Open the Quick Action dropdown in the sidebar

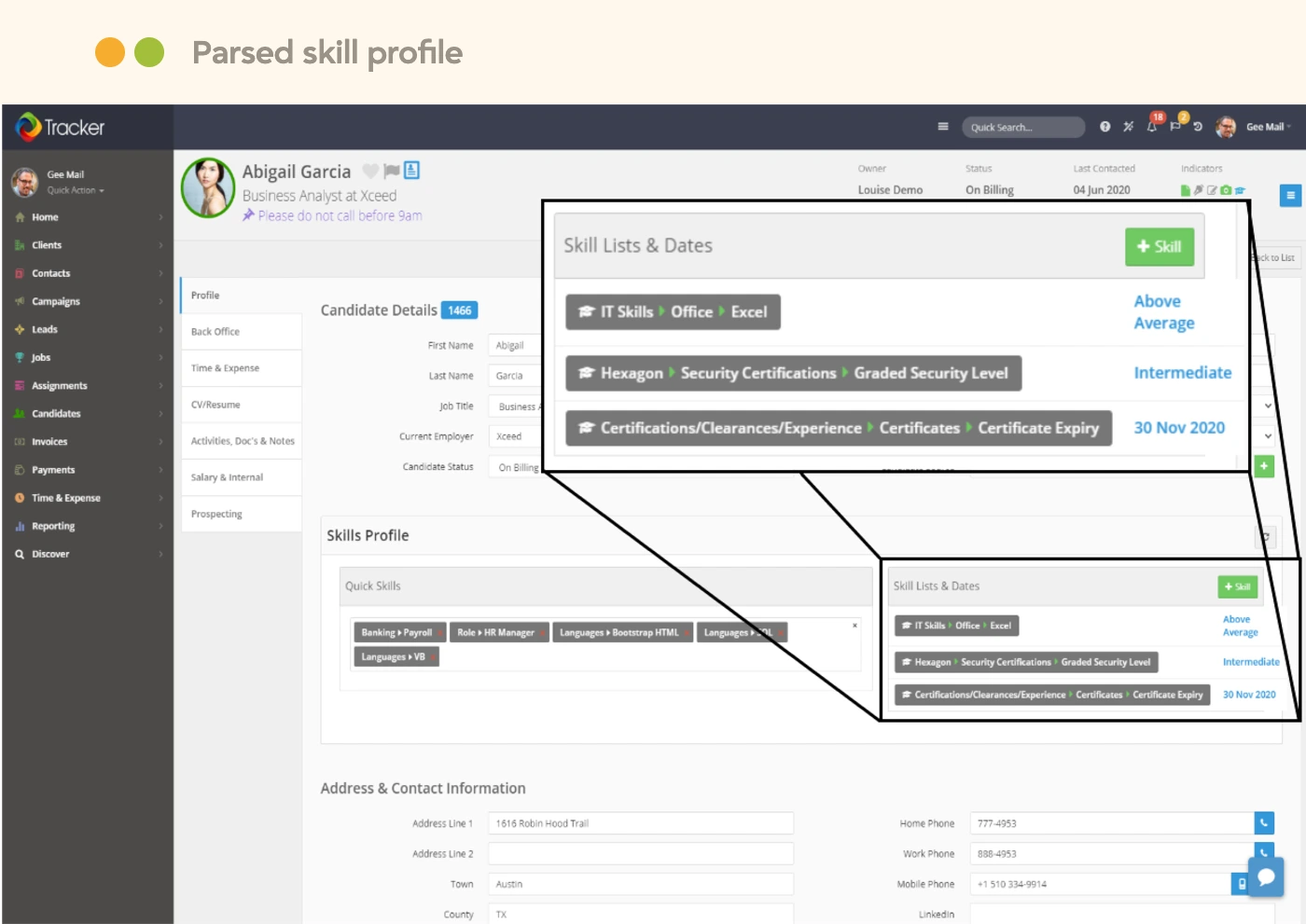[76, 190]
